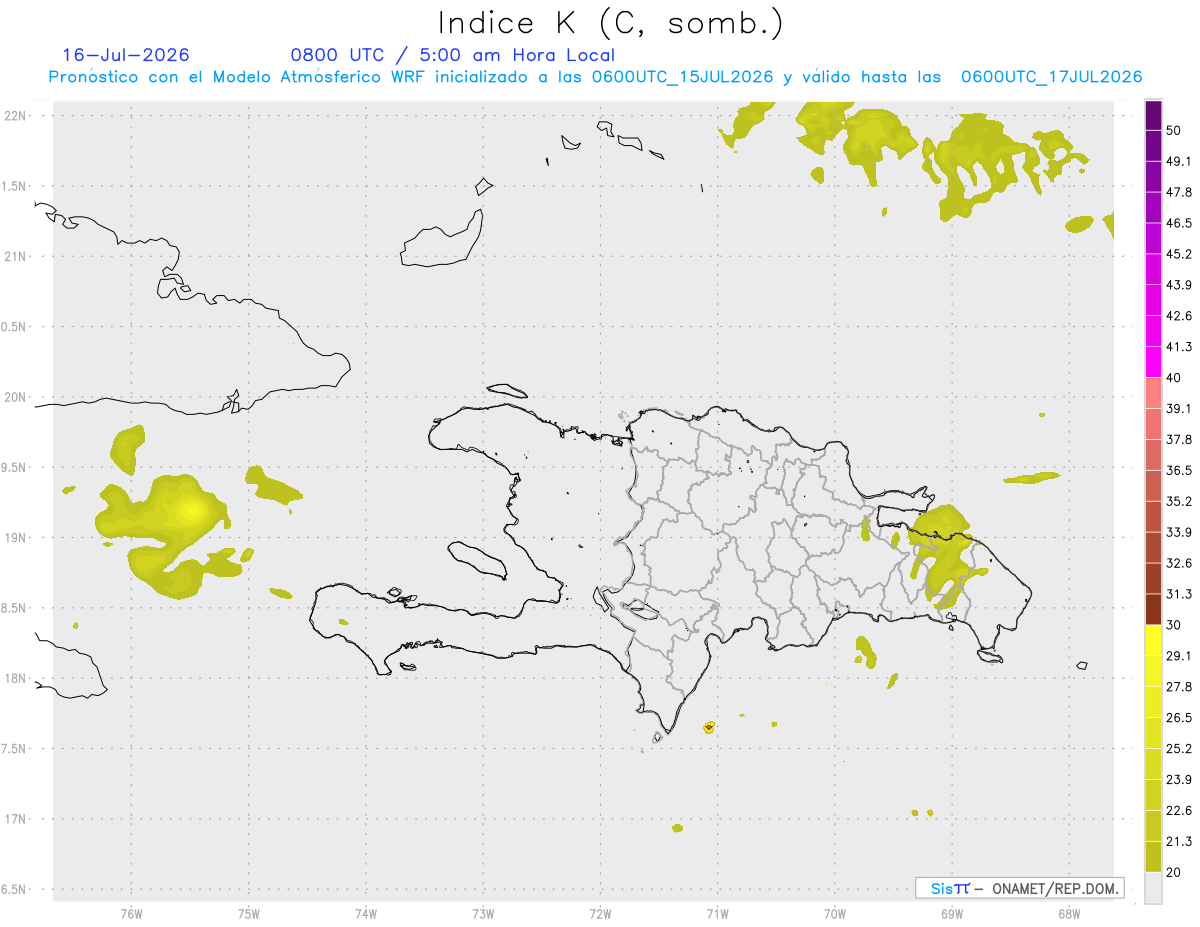This screenshot has height=927, width=1200.
Task: Click the colorbar value "23.9"
Action: 1179,780
